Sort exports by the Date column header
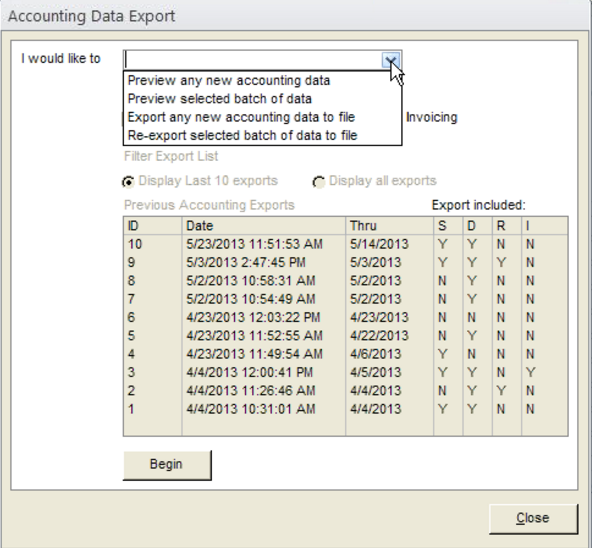 pos(264,225)
